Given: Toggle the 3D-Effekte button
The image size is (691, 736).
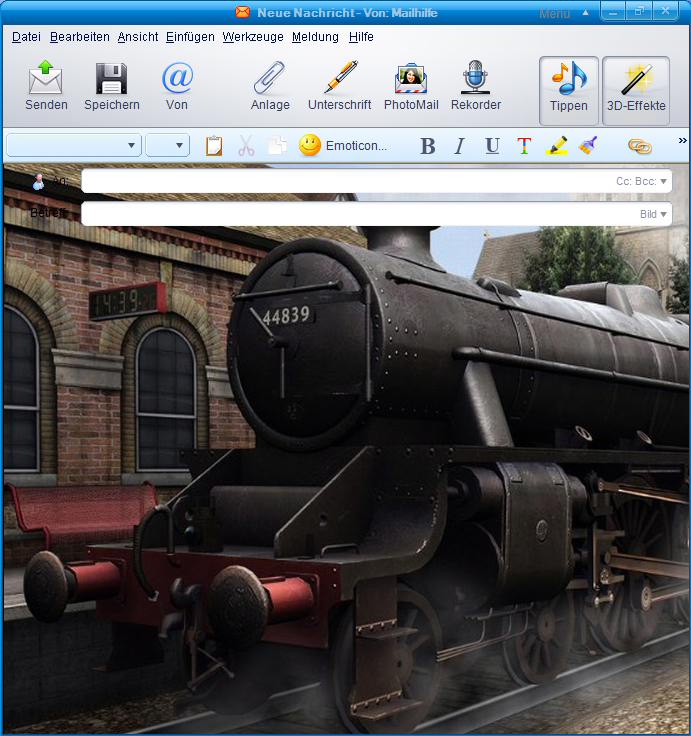Looking at the screenshot, I should pyautogui.click(x=636, y=91).
